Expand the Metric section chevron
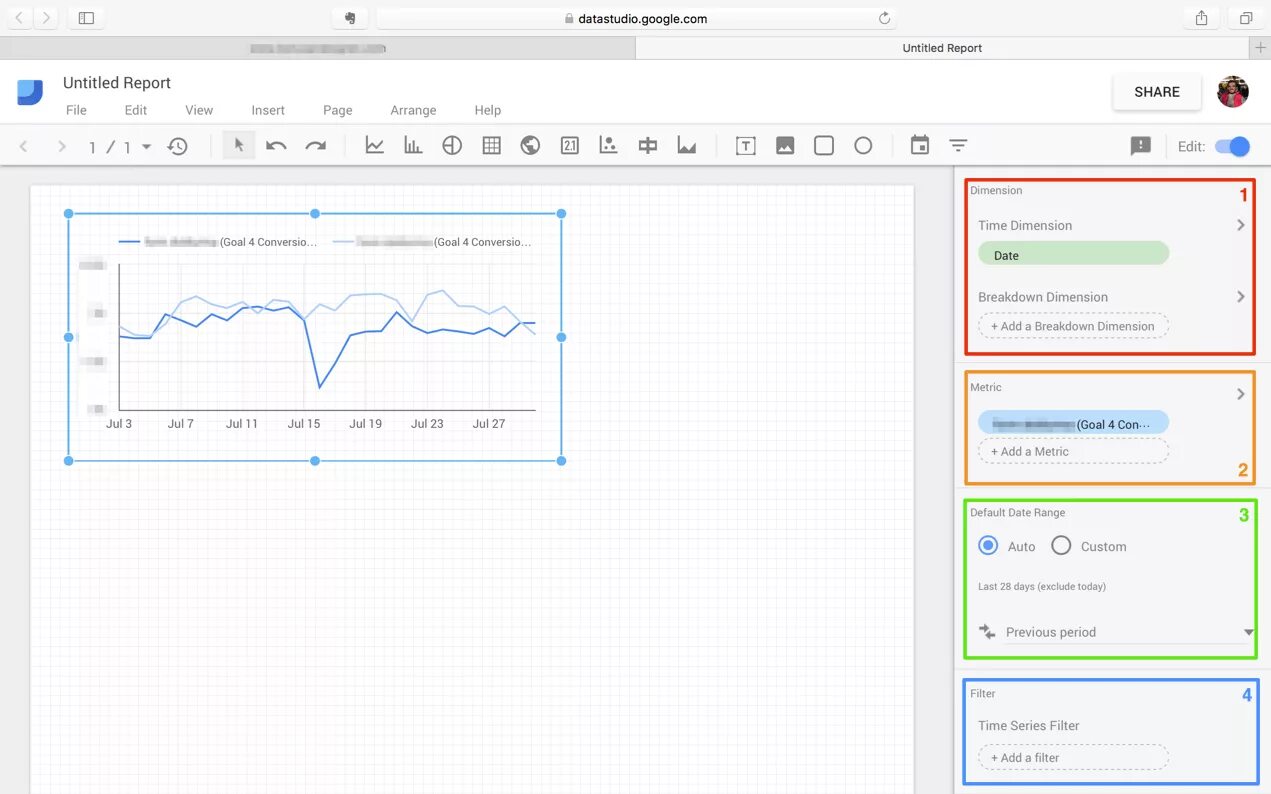This screenshot has height=794, width=1271. pos(1240,394)
